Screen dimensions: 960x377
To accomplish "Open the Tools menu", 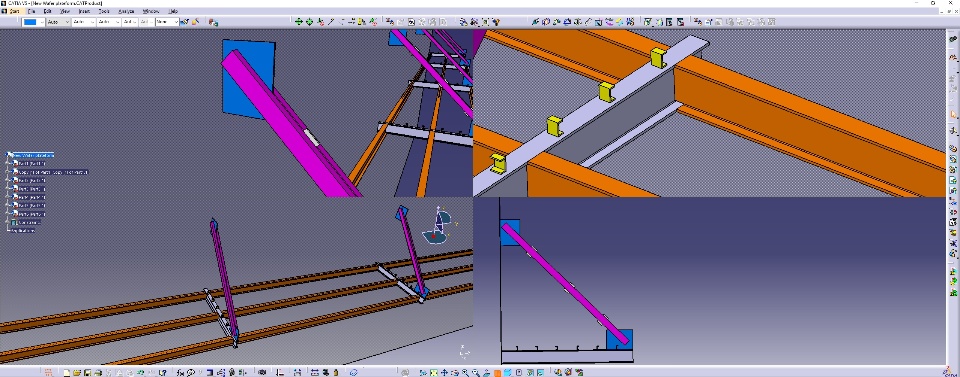I will (104, 11).
